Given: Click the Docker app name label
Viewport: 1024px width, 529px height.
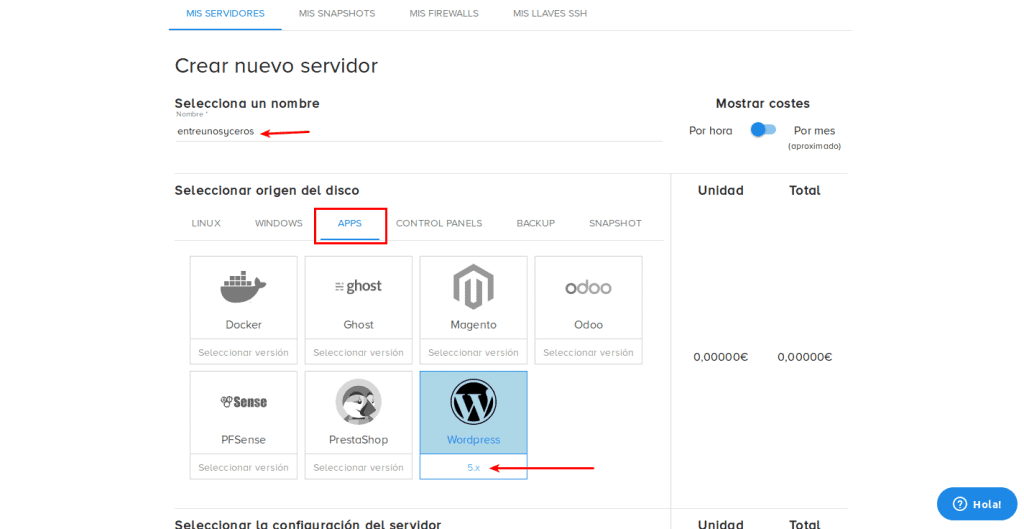Looking at the screenshot, I should click(244, 325).
